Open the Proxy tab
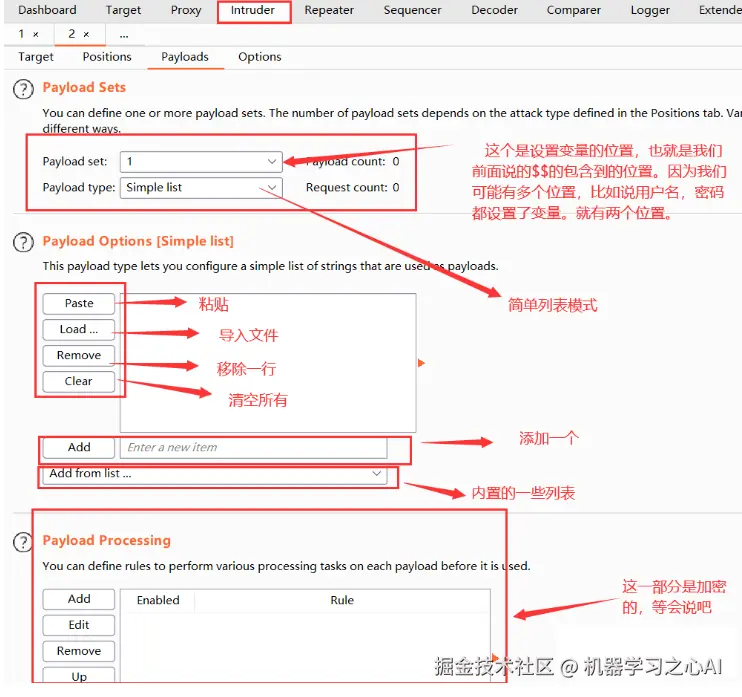 tap(186, 10)
